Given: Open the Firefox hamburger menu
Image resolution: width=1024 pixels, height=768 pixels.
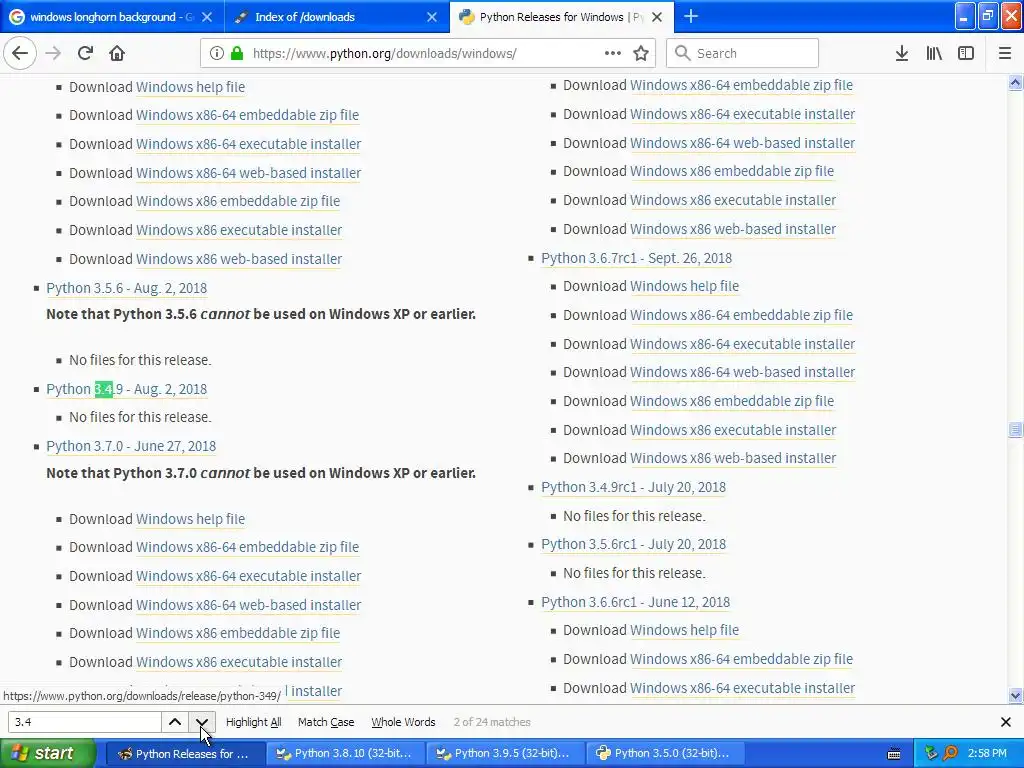Looking at the screenshot, I should click(x=1005, y=53).
